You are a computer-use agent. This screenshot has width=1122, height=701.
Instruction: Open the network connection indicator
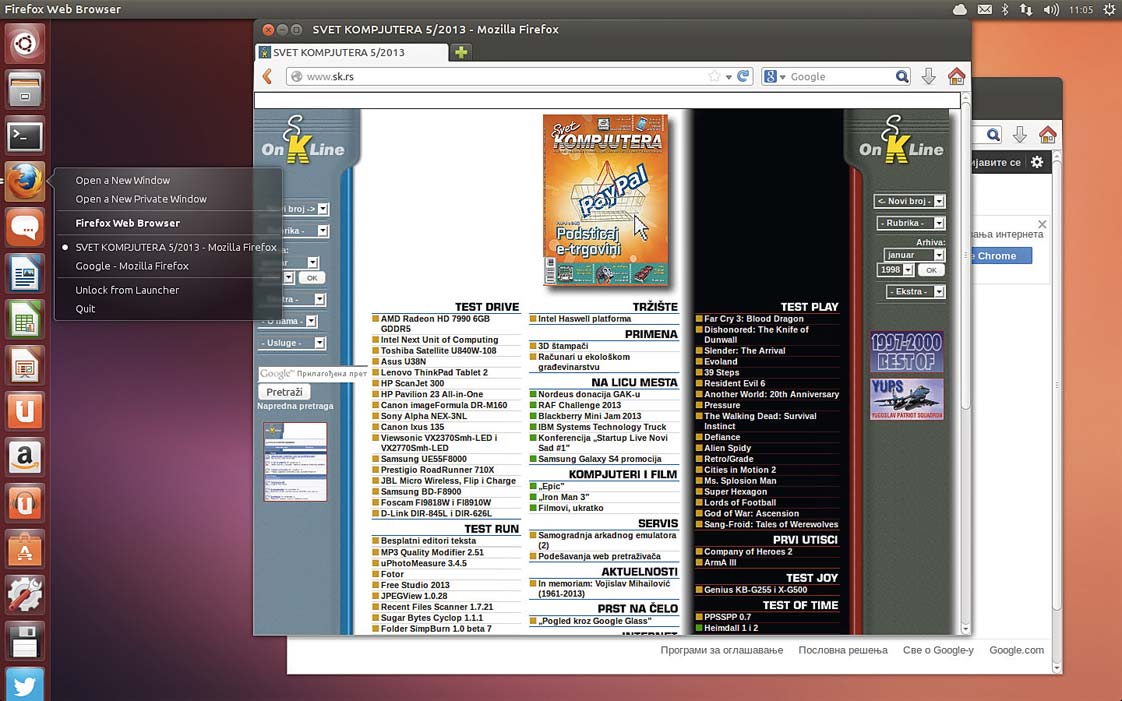[1026, 9]
